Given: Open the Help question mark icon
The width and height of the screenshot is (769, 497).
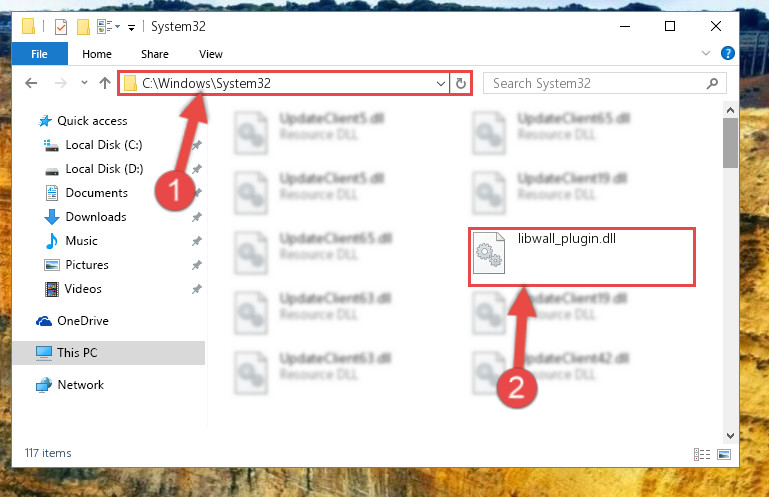Looking at the screenshot, I should [x=727, y=53].
